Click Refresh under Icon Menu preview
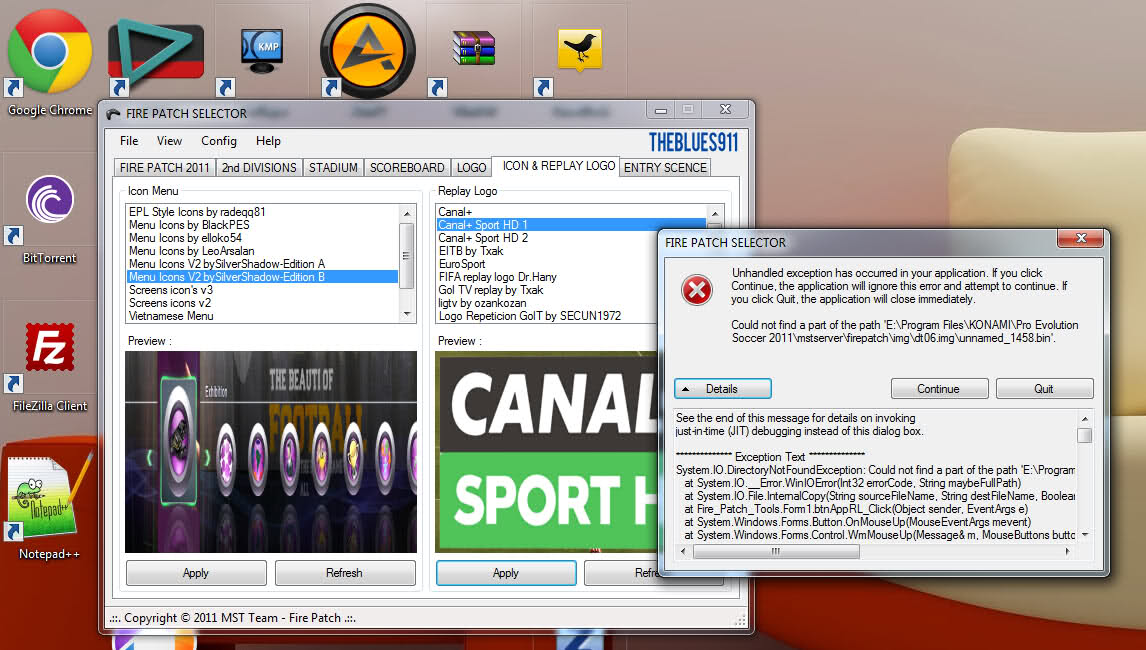This screenshot has width=1146, height=650. 344,572
